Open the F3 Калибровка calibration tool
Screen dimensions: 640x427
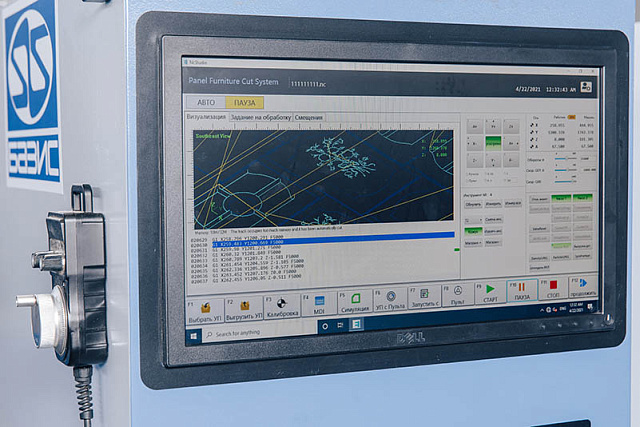pyautogui.click(x=282, y=307)
